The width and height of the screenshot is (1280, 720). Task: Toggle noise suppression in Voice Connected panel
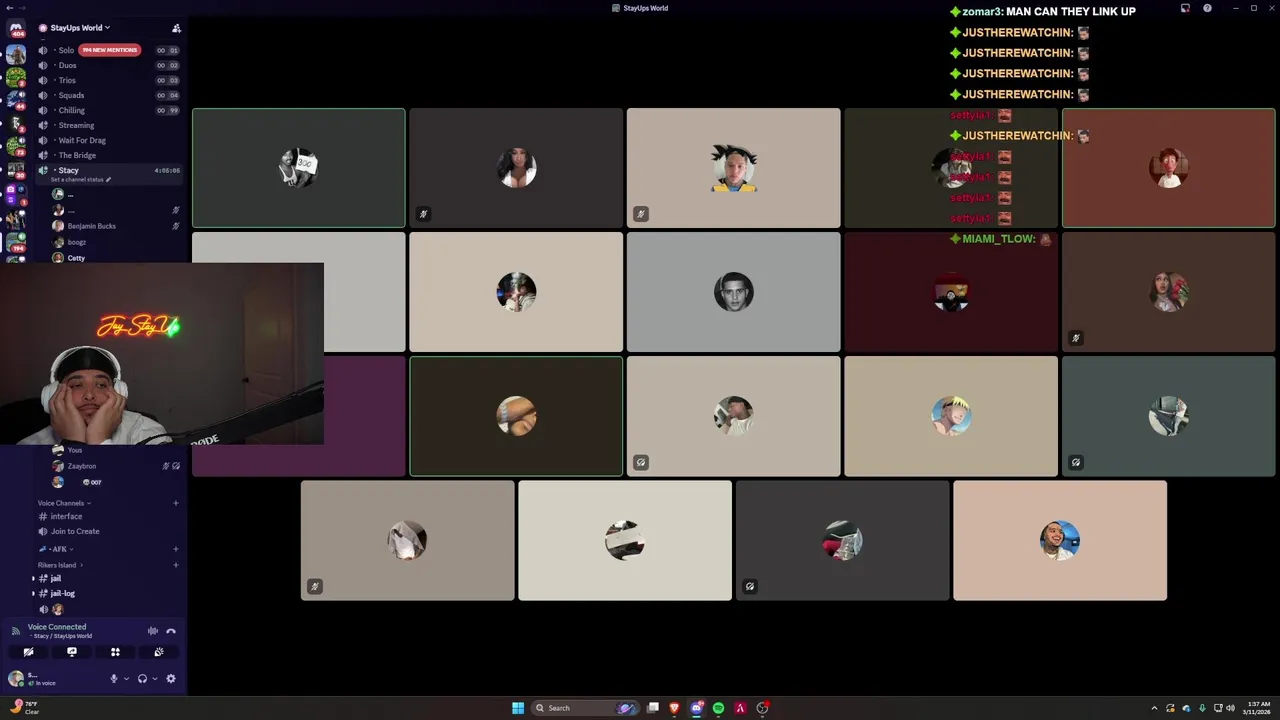(x=153, y=631)
